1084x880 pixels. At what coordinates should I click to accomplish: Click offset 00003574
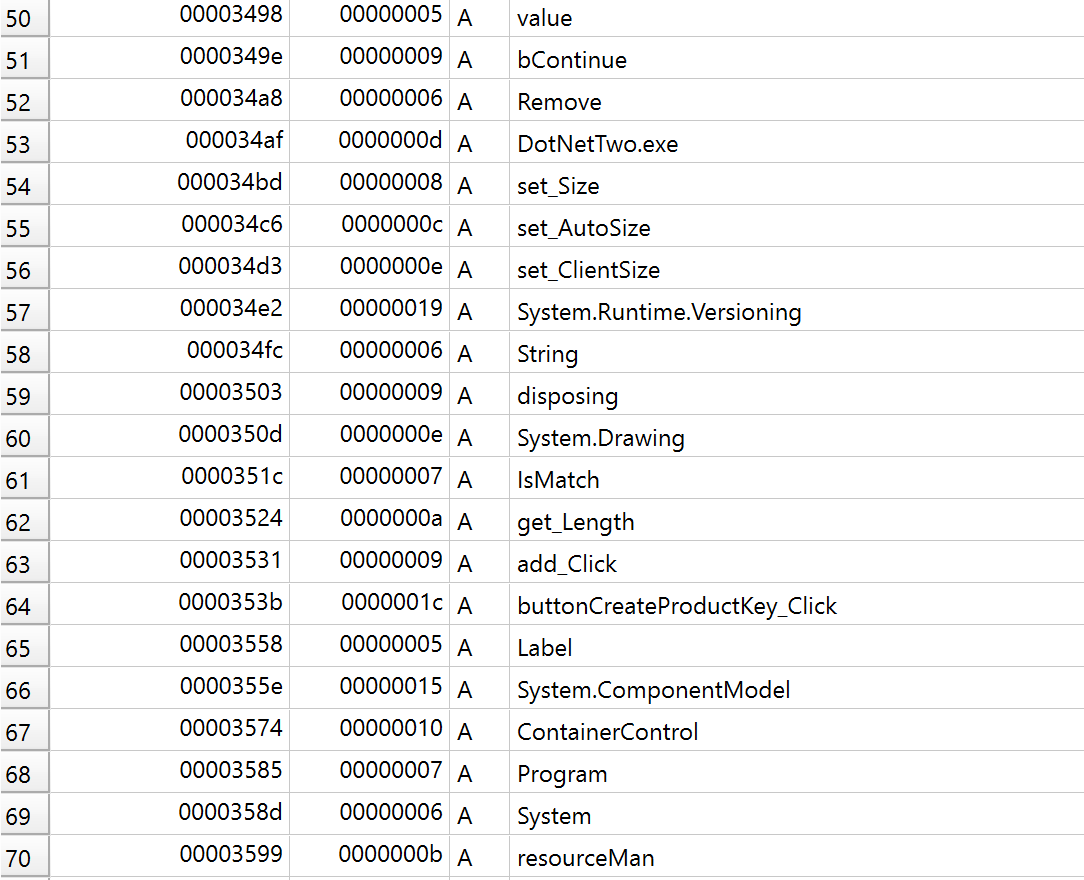pos(231,728)
